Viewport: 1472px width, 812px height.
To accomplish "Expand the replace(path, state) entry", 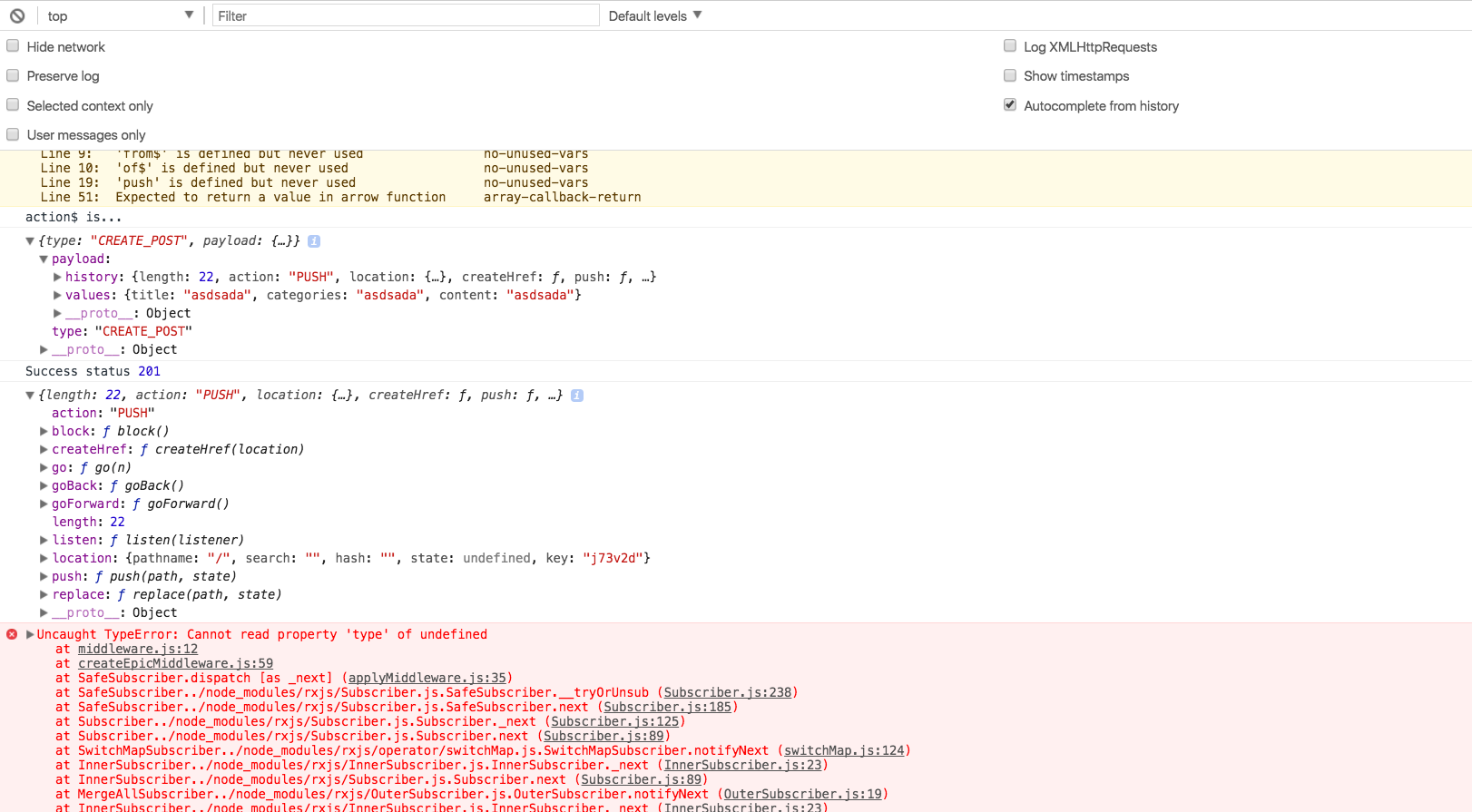I will 44,595.
